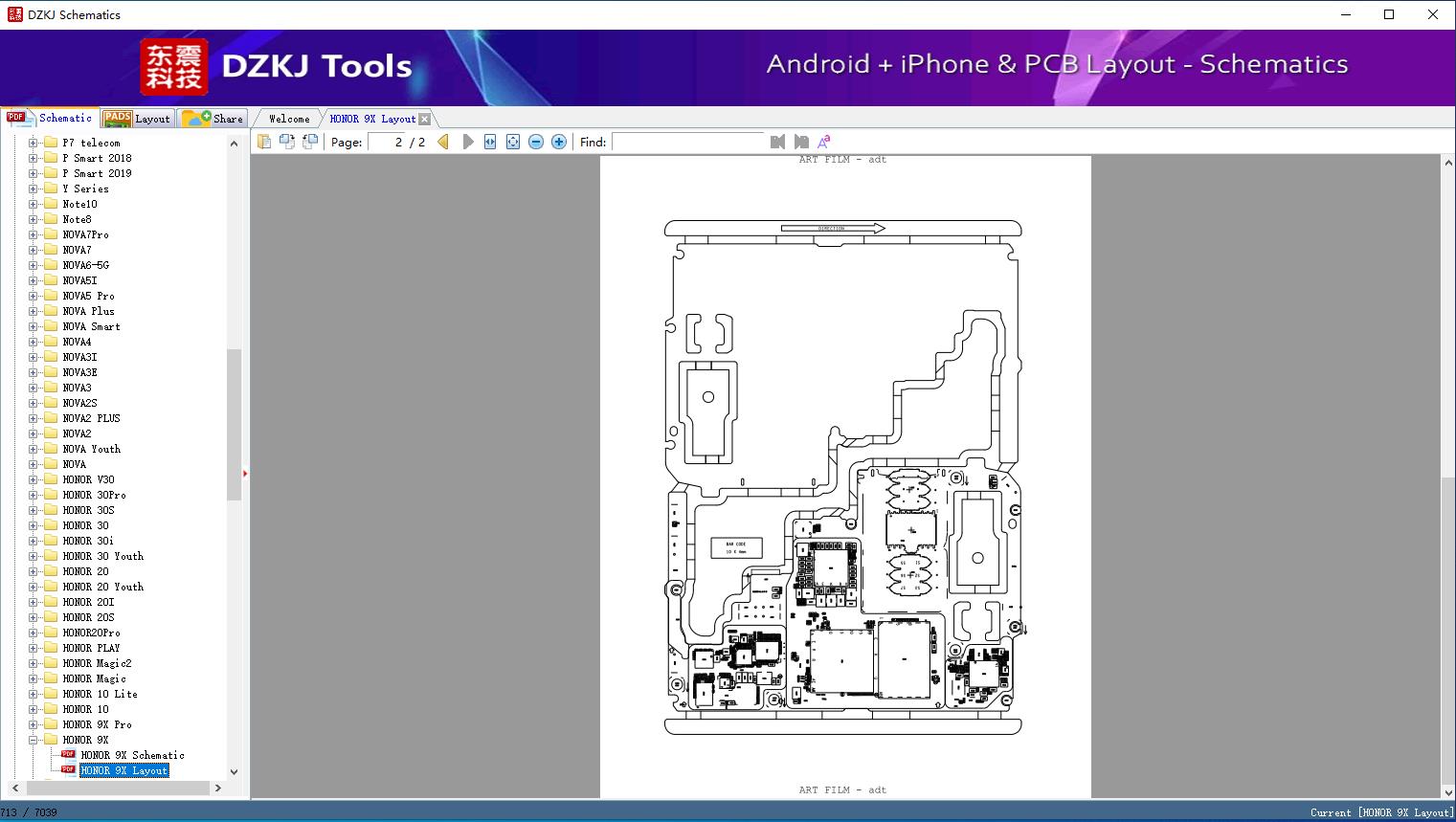Switch to the PADS Layout tab
The height and width of the screenshot is (822, 1456).
click(x=137, y=119)
